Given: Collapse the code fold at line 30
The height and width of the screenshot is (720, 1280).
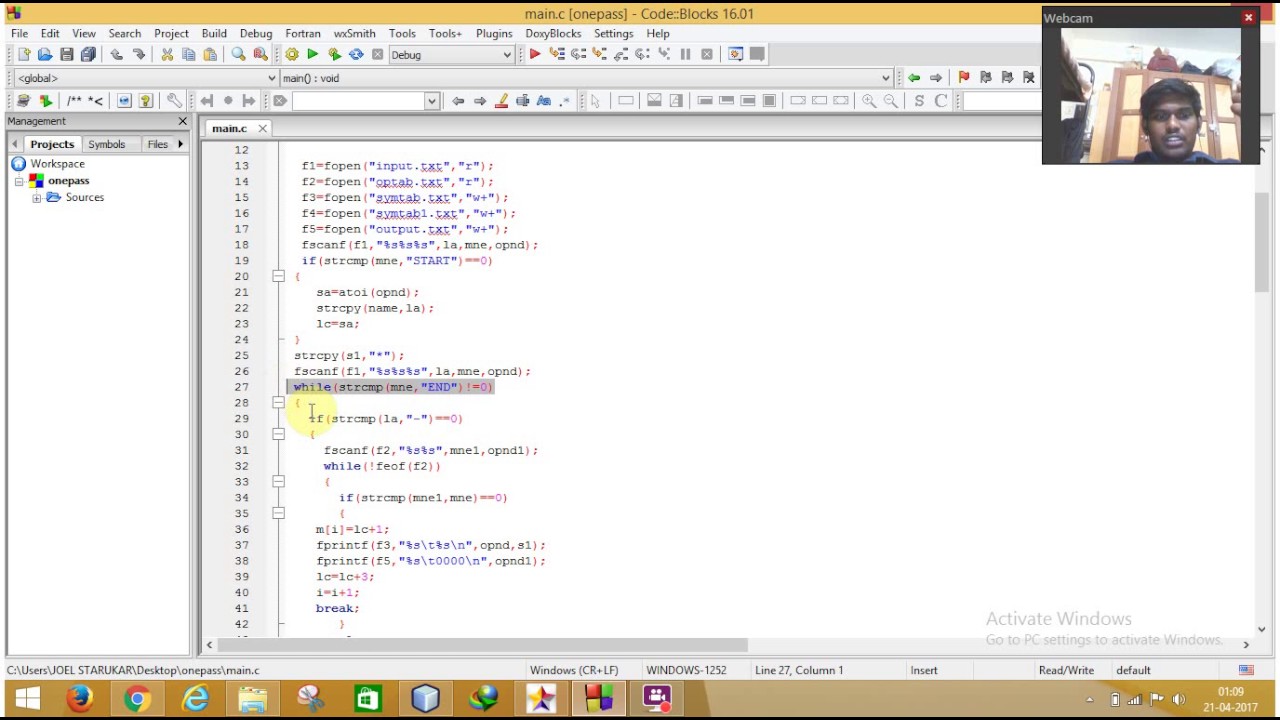Looking at the screenshot, I should [278, 434].
